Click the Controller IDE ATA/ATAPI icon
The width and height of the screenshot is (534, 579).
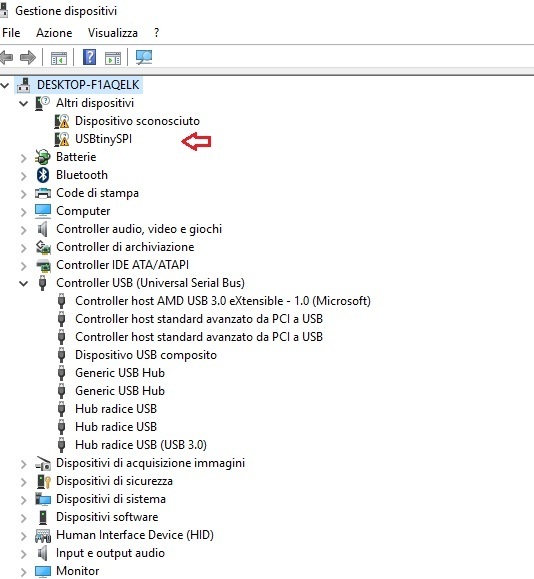click(x=43, y=265)
